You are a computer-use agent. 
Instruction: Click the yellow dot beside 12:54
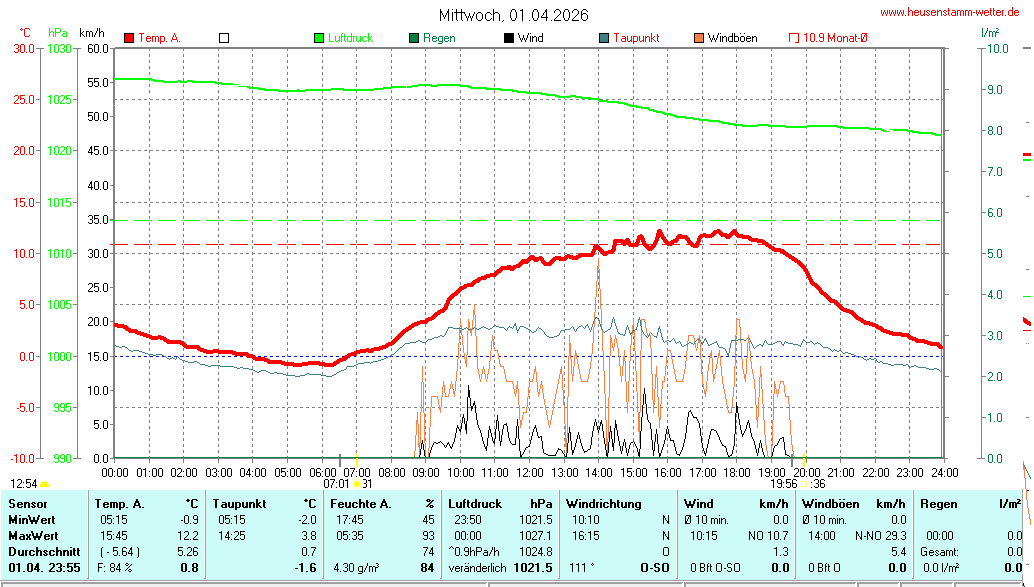45,484
